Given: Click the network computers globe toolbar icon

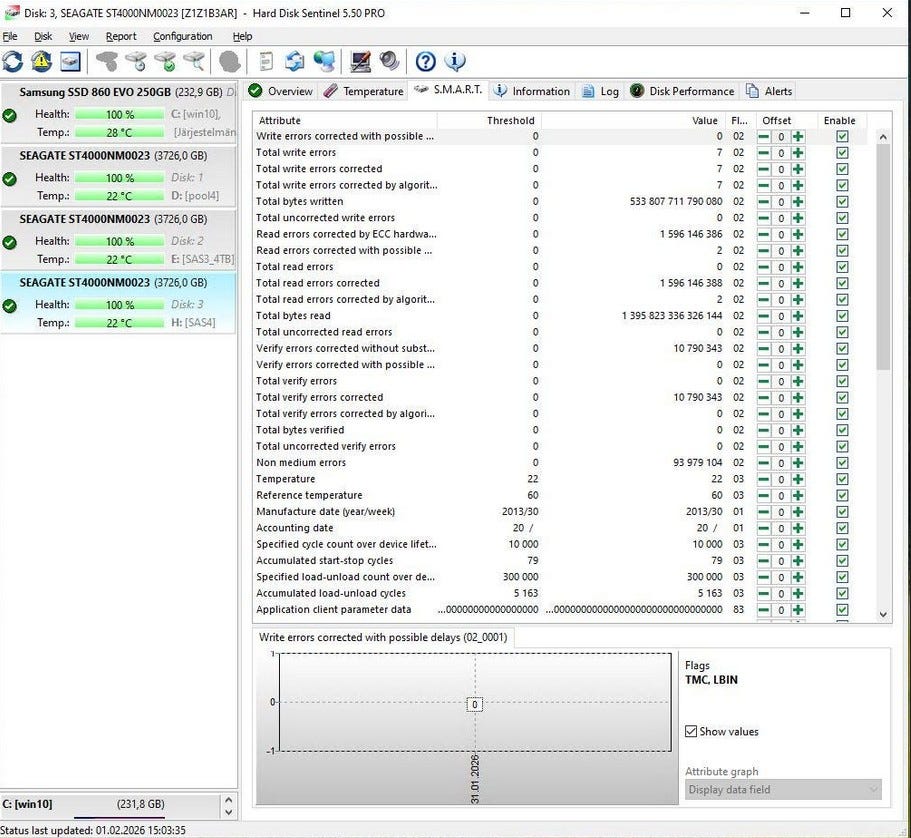Looking at the screenshot, I should (324, 62).
